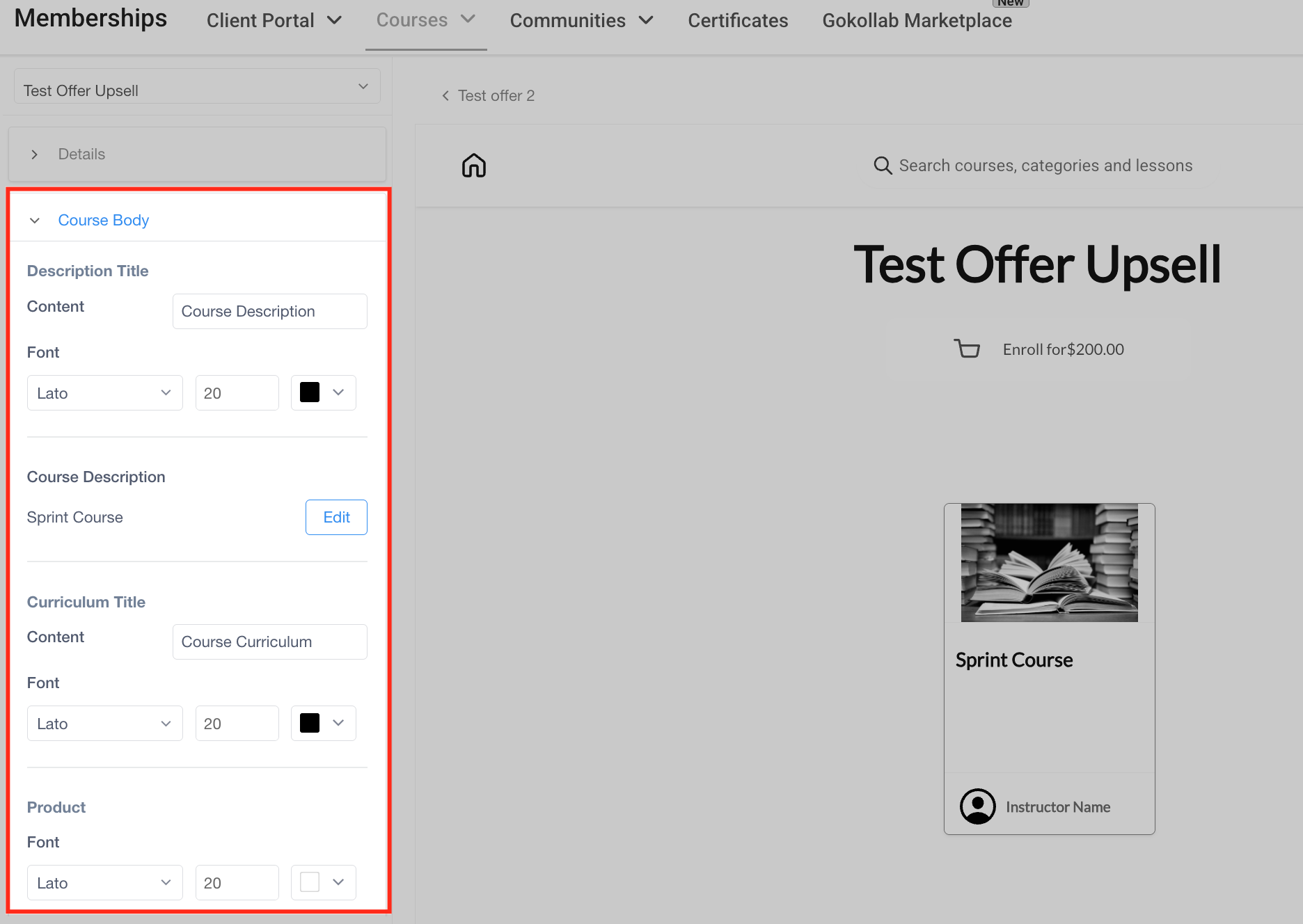
Task: Click the Course Description heading
Action: click(x=96, y=477)
